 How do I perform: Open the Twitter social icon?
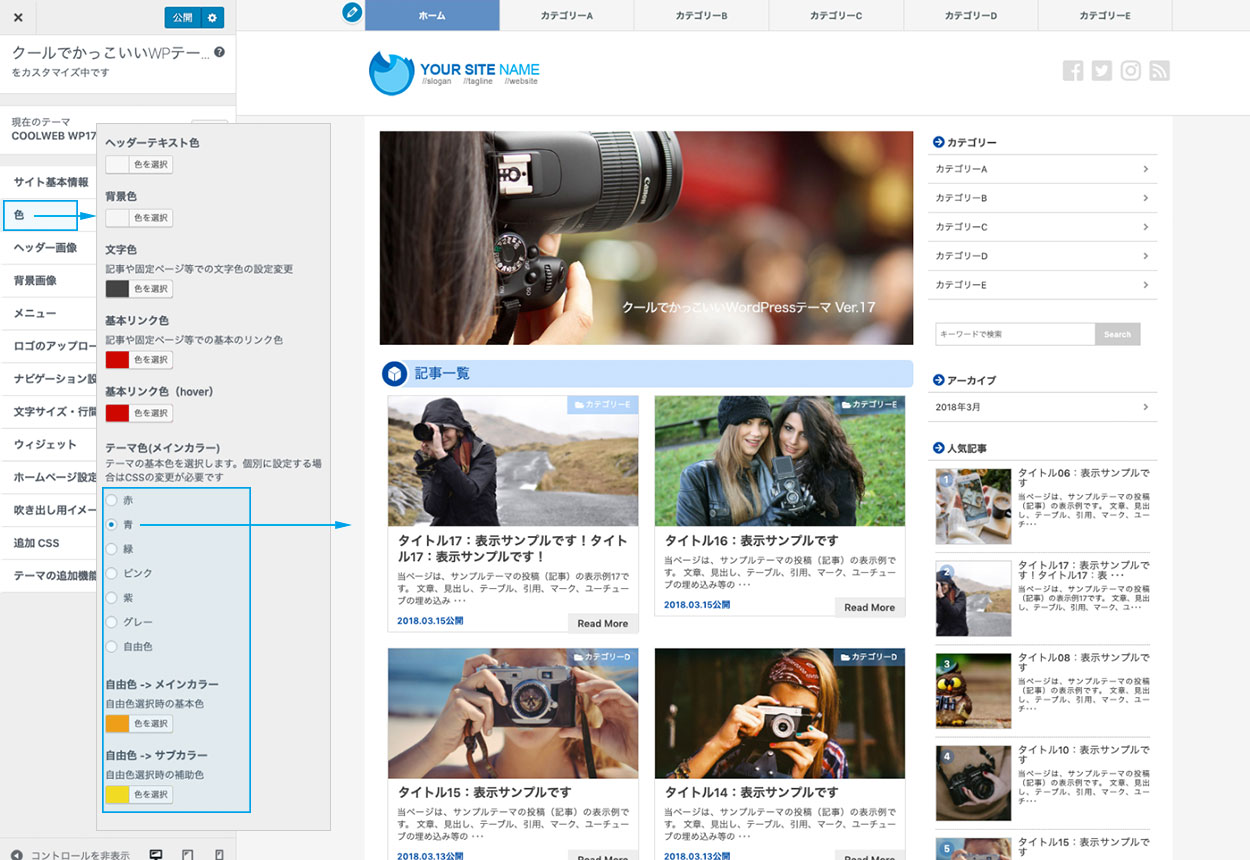click(1102, 70)
